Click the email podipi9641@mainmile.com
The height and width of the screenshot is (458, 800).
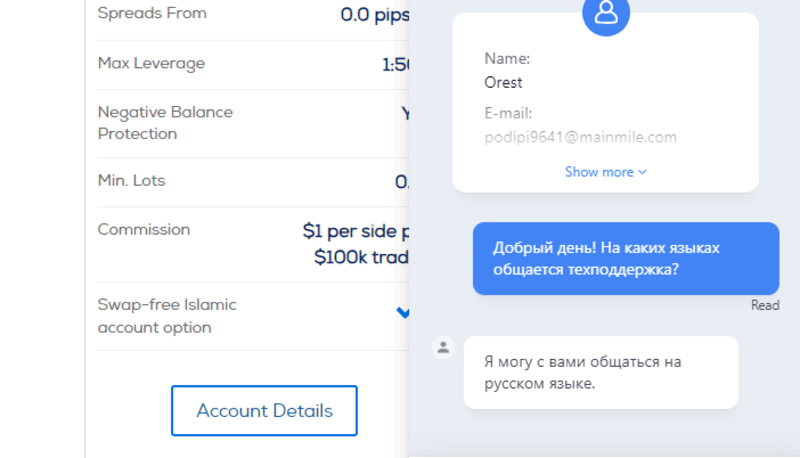click(x=580, y=137)
